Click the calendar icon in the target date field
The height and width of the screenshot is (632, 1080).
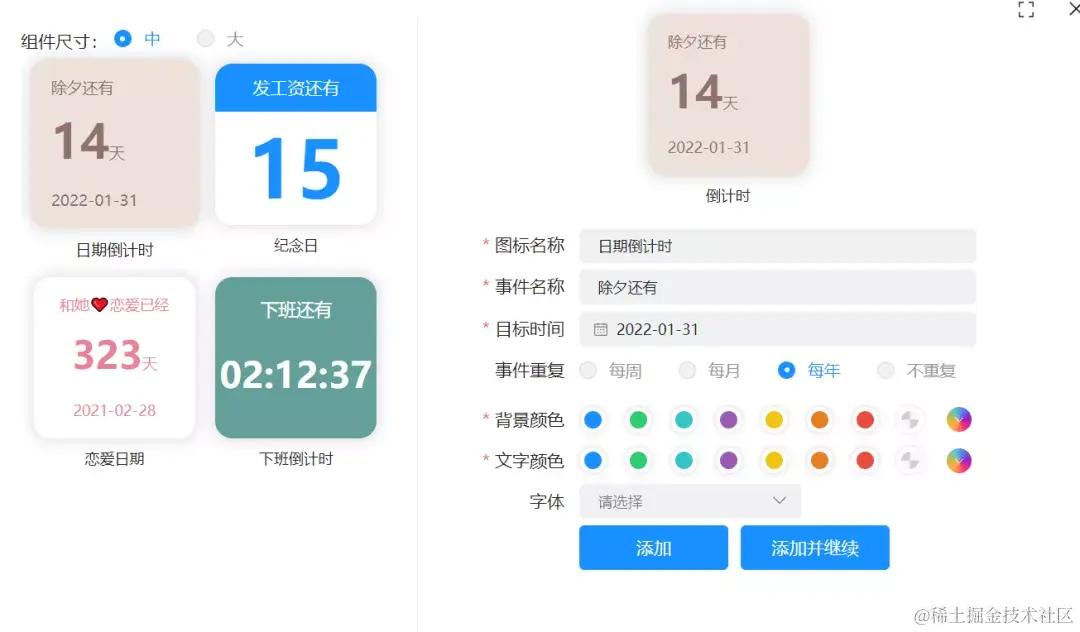601,329
